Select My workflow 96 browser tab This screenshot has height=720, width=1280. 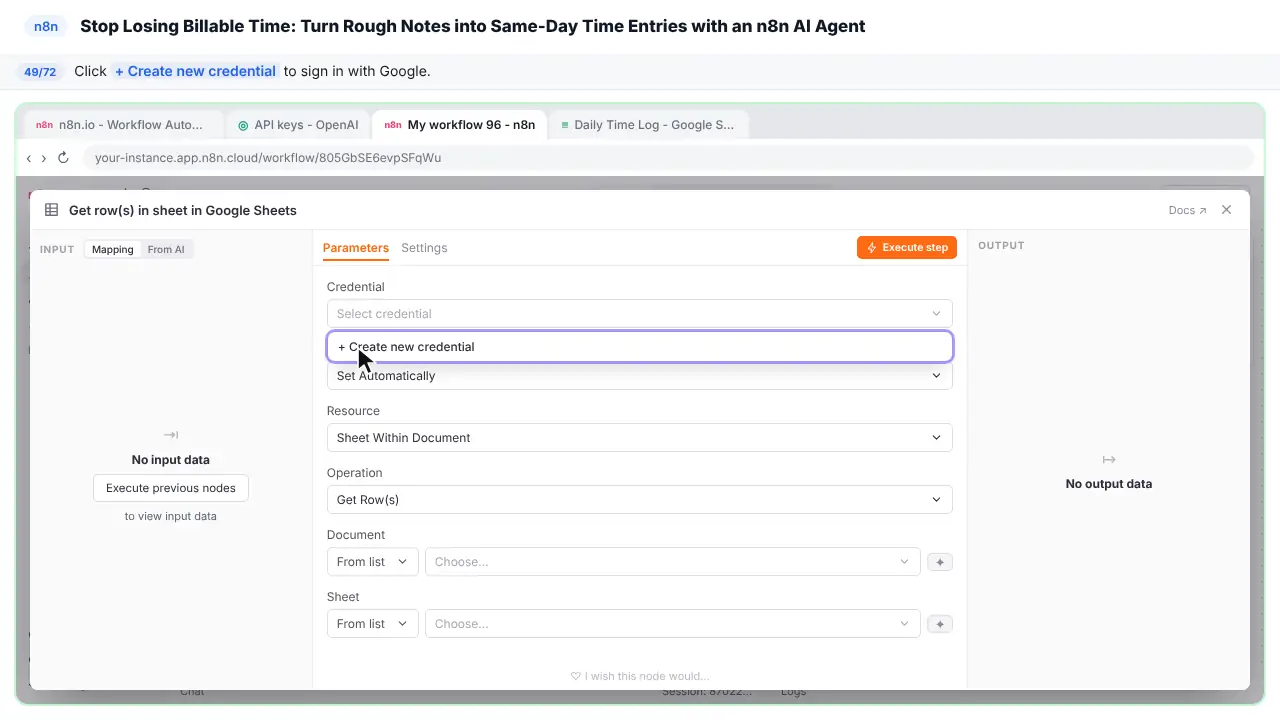(460, 125)
